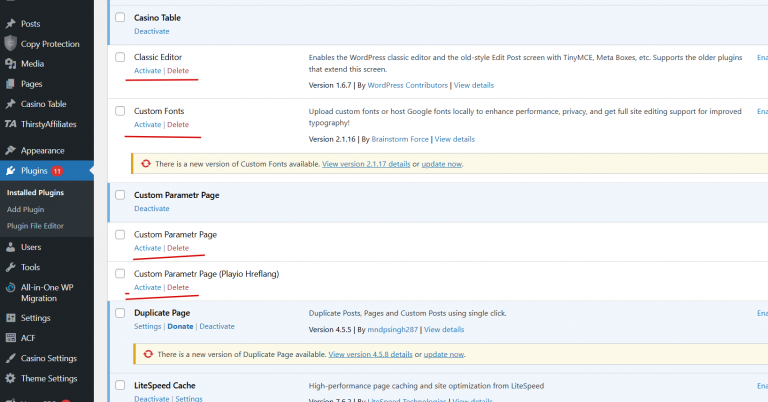Click the Custom Fonts update refresh icon
The height and width of the screenshot is (402, 768).
(146, 164)
